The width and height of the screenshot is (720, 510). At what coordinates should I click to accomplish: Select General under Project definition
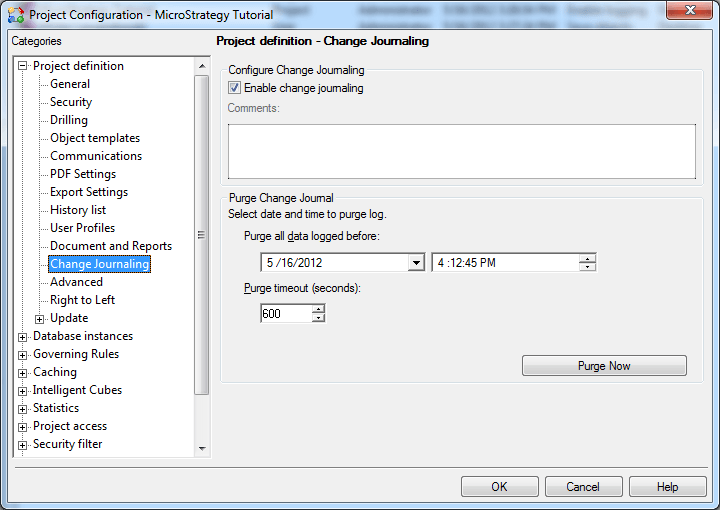coord(70,84)
